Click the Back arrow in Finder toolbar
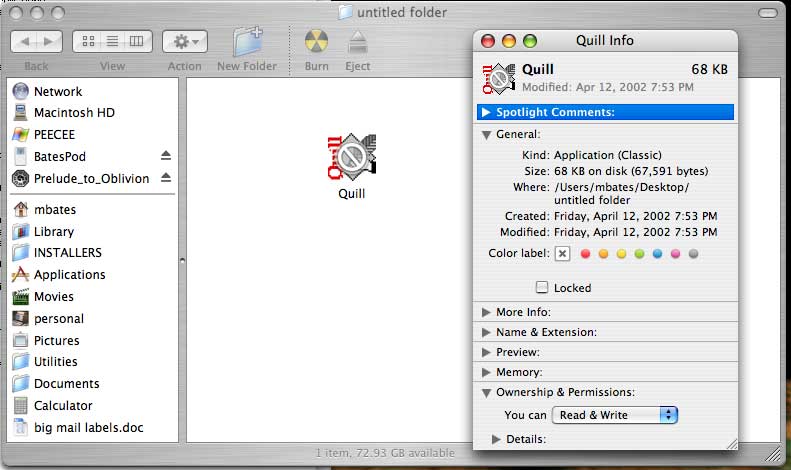791x470 pixels. (x=24, y=41)
